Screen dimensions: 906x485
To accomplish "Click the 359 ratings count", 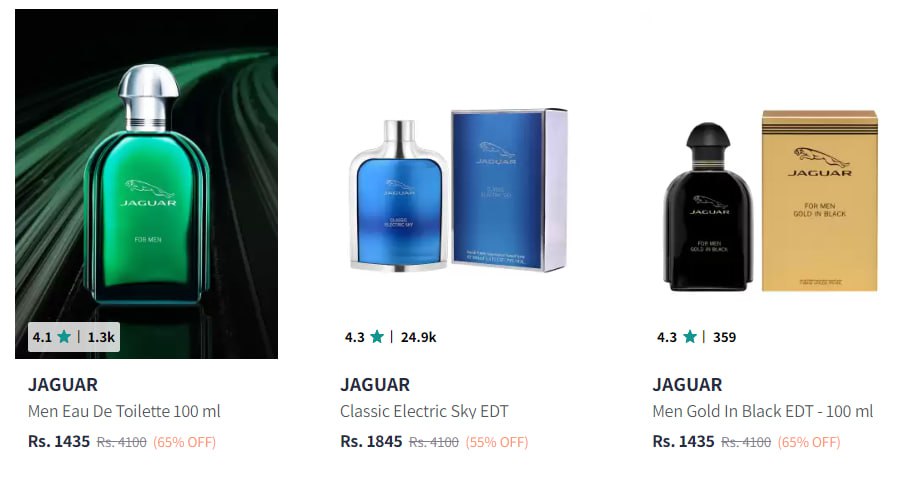I will (725, 337).
